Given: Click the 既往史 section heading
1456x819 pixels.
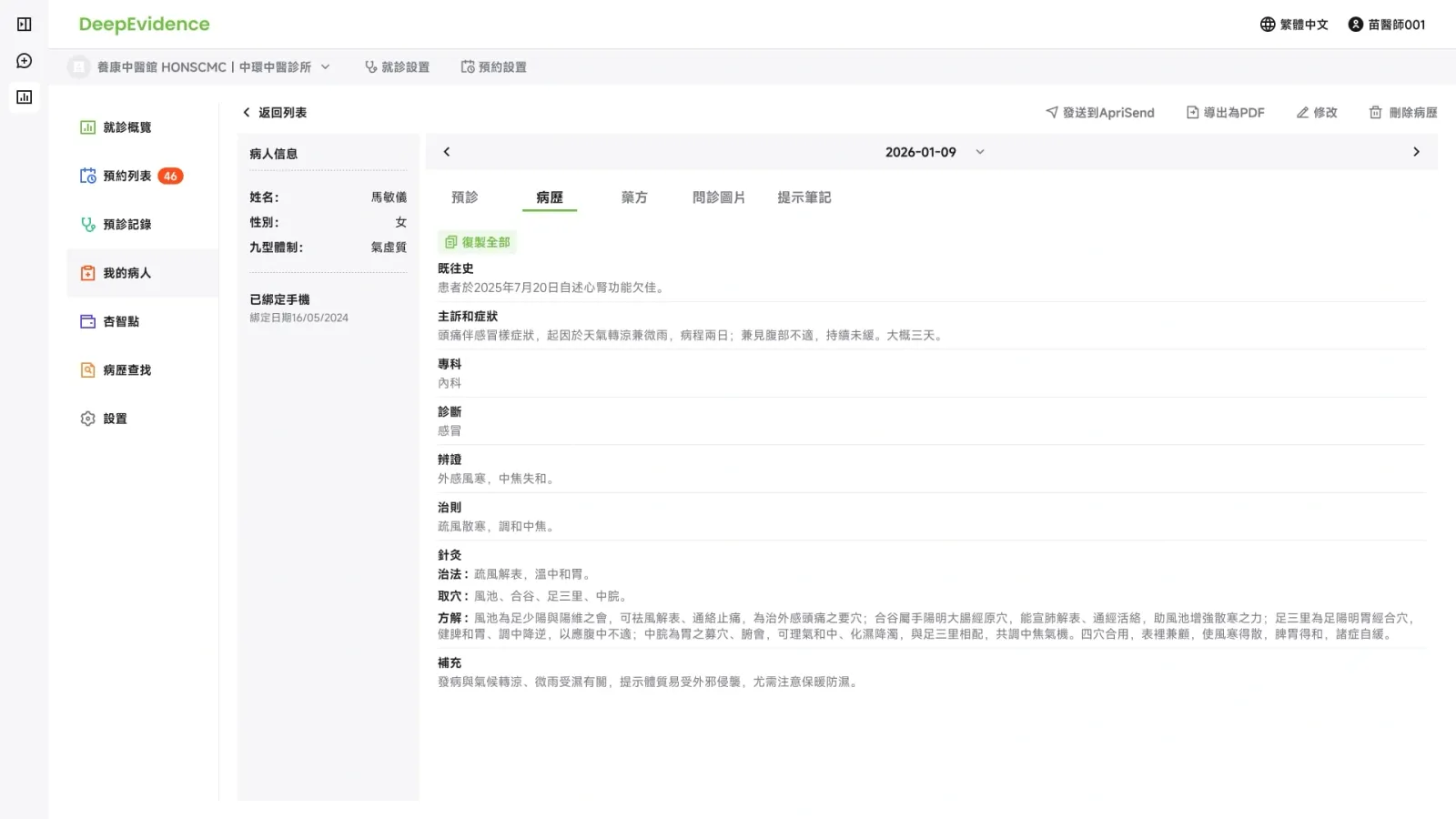Looking at the screenshot, I should tap(456, 268).
